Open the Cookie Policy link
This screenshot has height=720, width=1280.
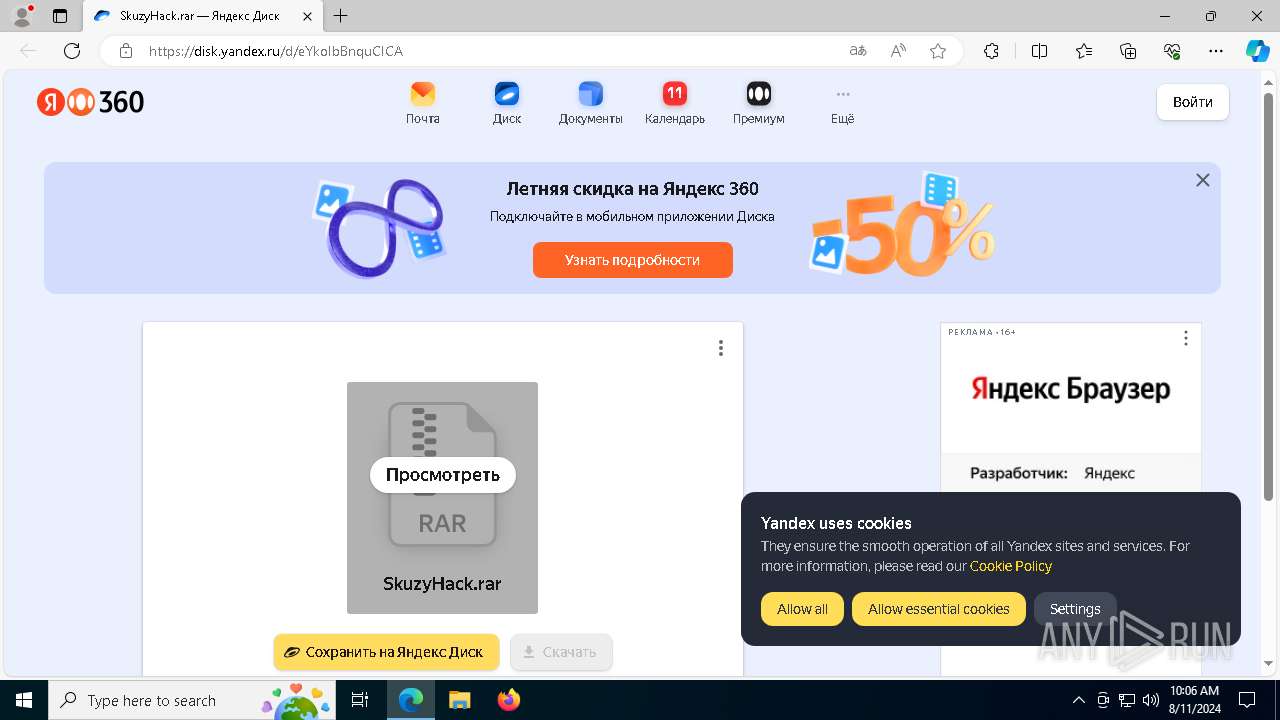coord(1011,566)
